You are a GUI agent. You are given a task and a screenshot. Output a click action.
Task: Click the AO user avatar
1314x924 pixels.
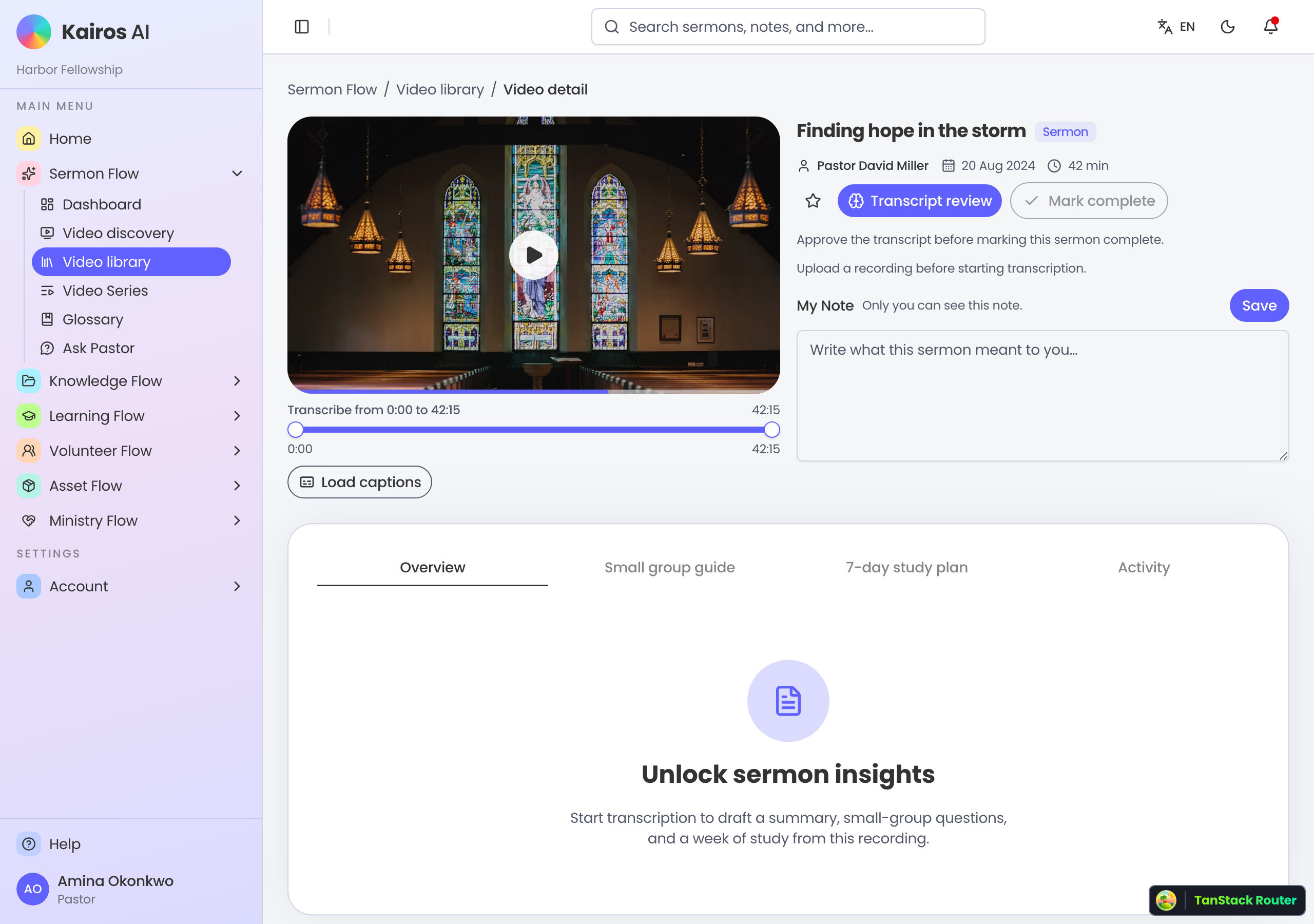tap(33, 889)
